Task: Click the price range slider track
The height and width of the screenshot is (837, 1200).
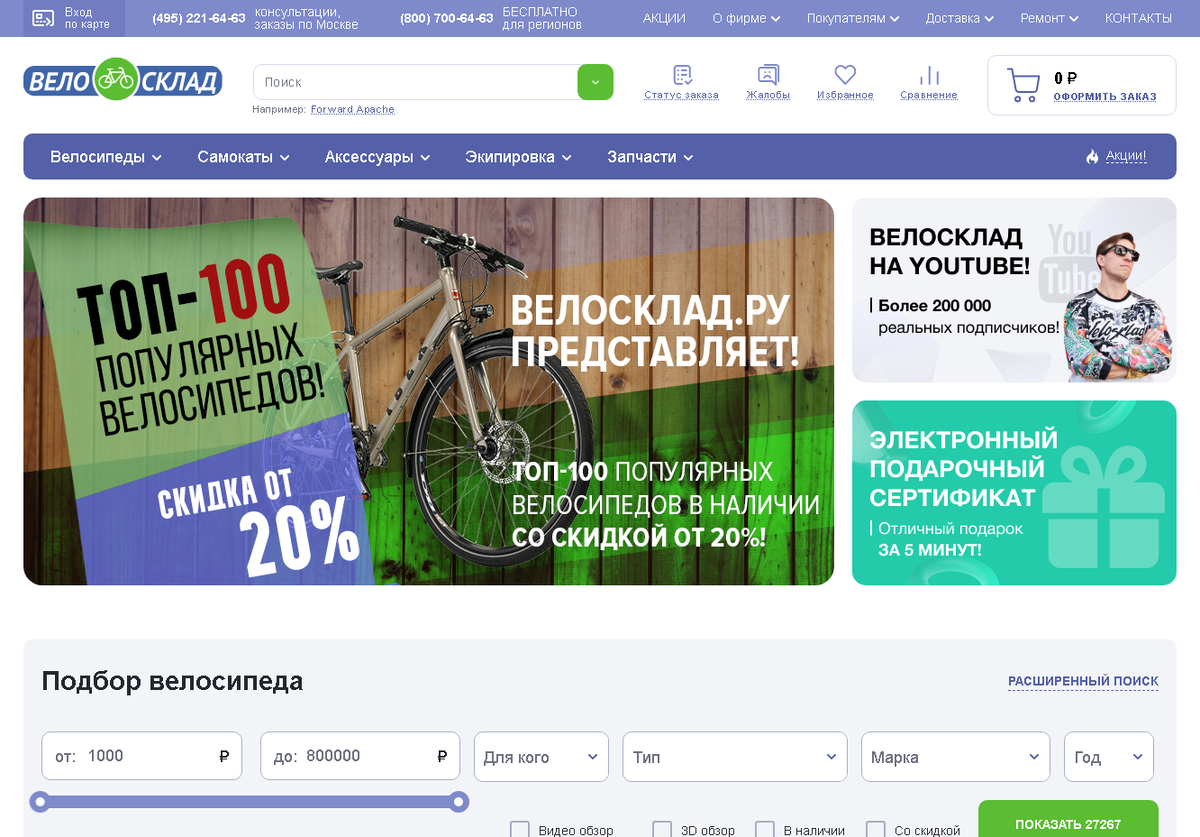Action: [249, 801]
